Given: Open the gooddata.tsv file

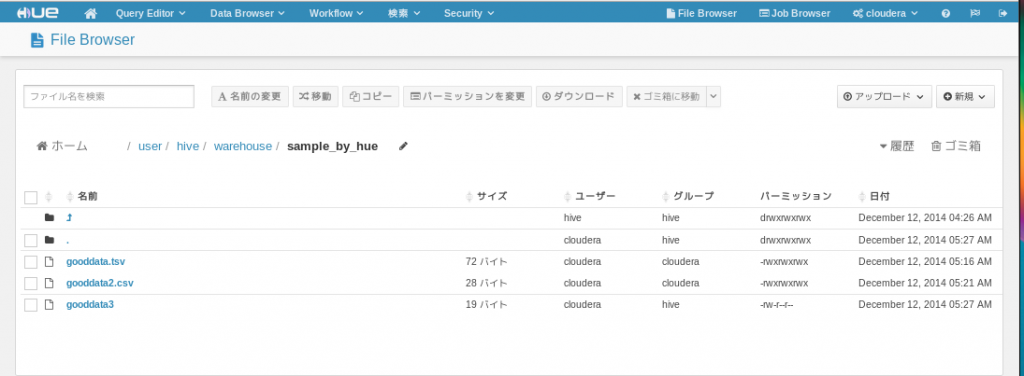Looking at the screenshot, I should pyautogui.click(x=95, y=262).
